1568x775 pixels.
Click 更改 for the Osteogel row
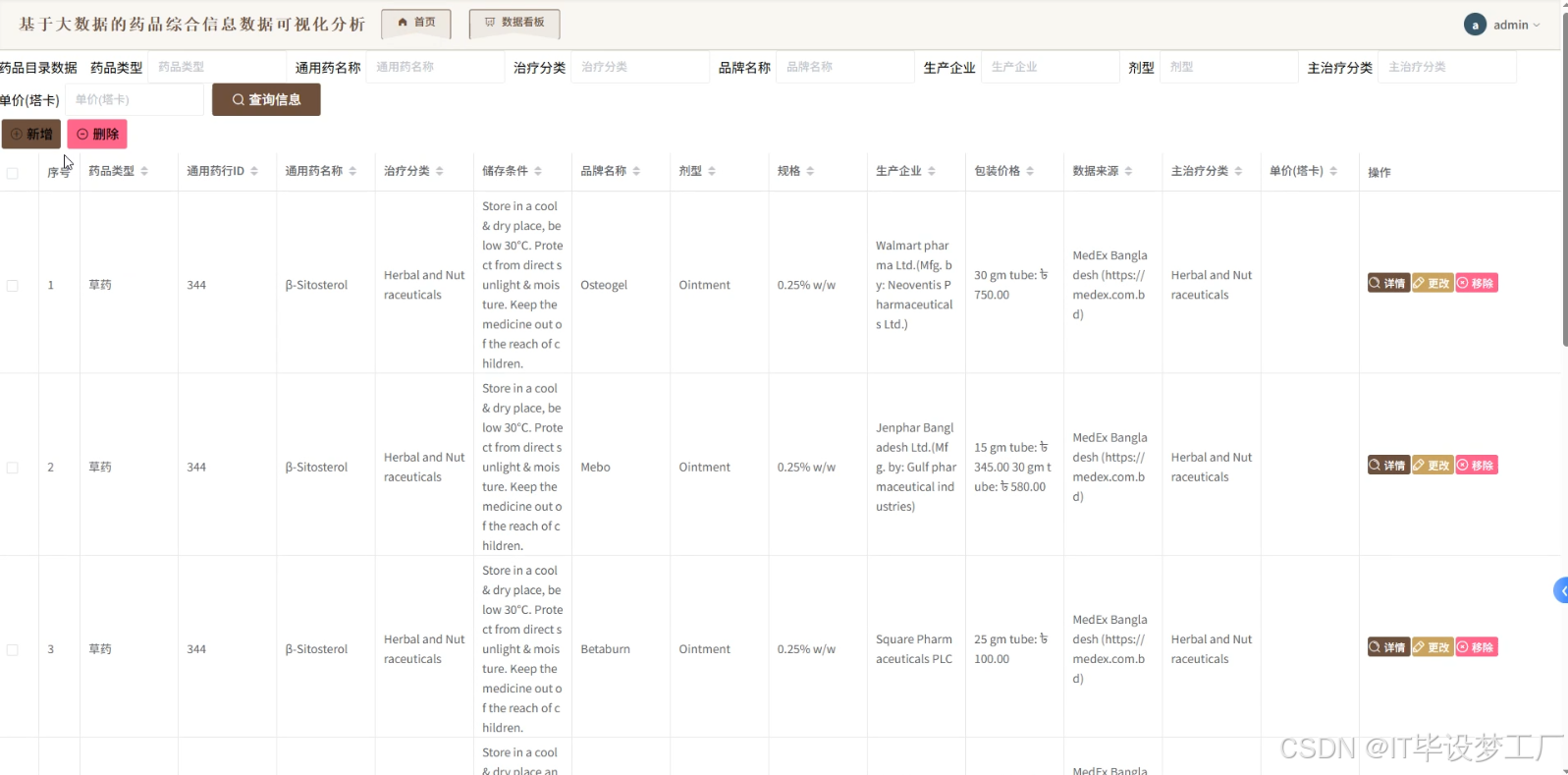[x=1433, y=283]
